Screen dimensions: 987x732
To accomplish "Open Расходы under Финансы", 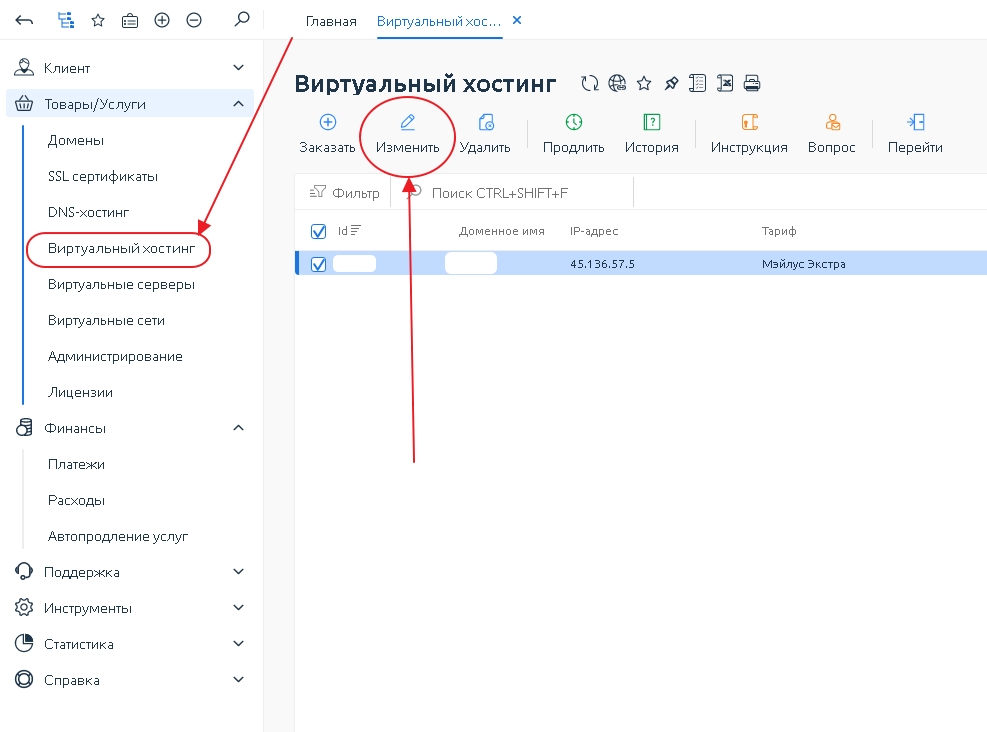I will click(76, 500).
